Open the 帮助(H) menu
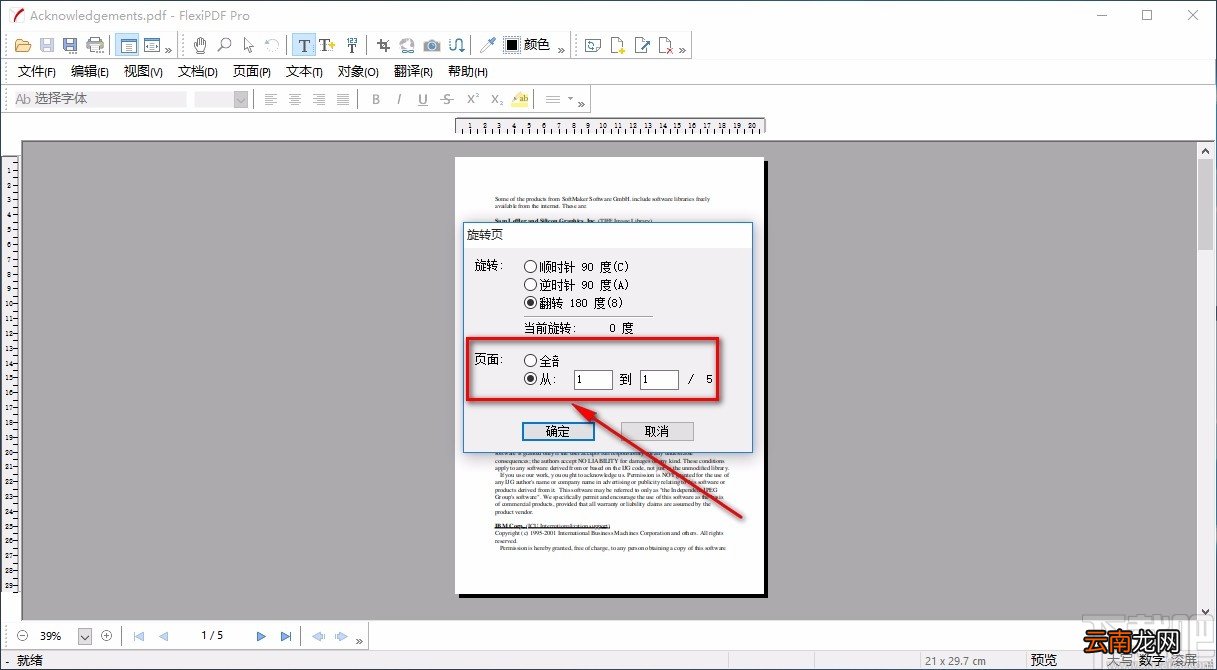1217x670 pixels. pyautogui.click(x=468, y=72)
